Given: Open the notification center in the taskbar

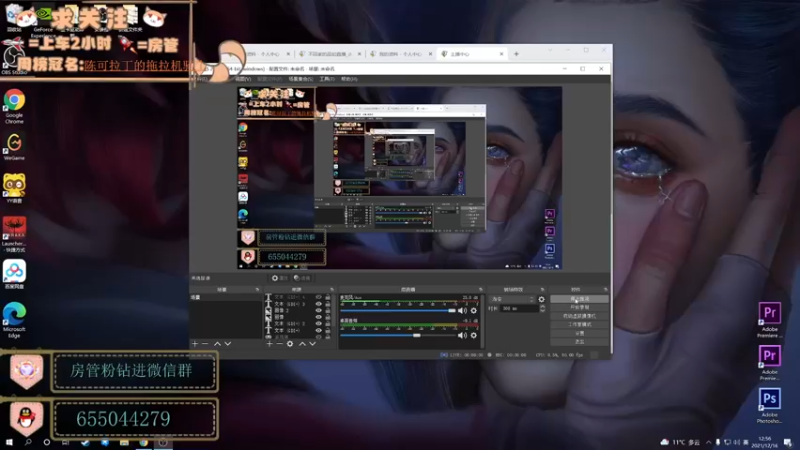Looking at the screenshot, I should point(788,442).
